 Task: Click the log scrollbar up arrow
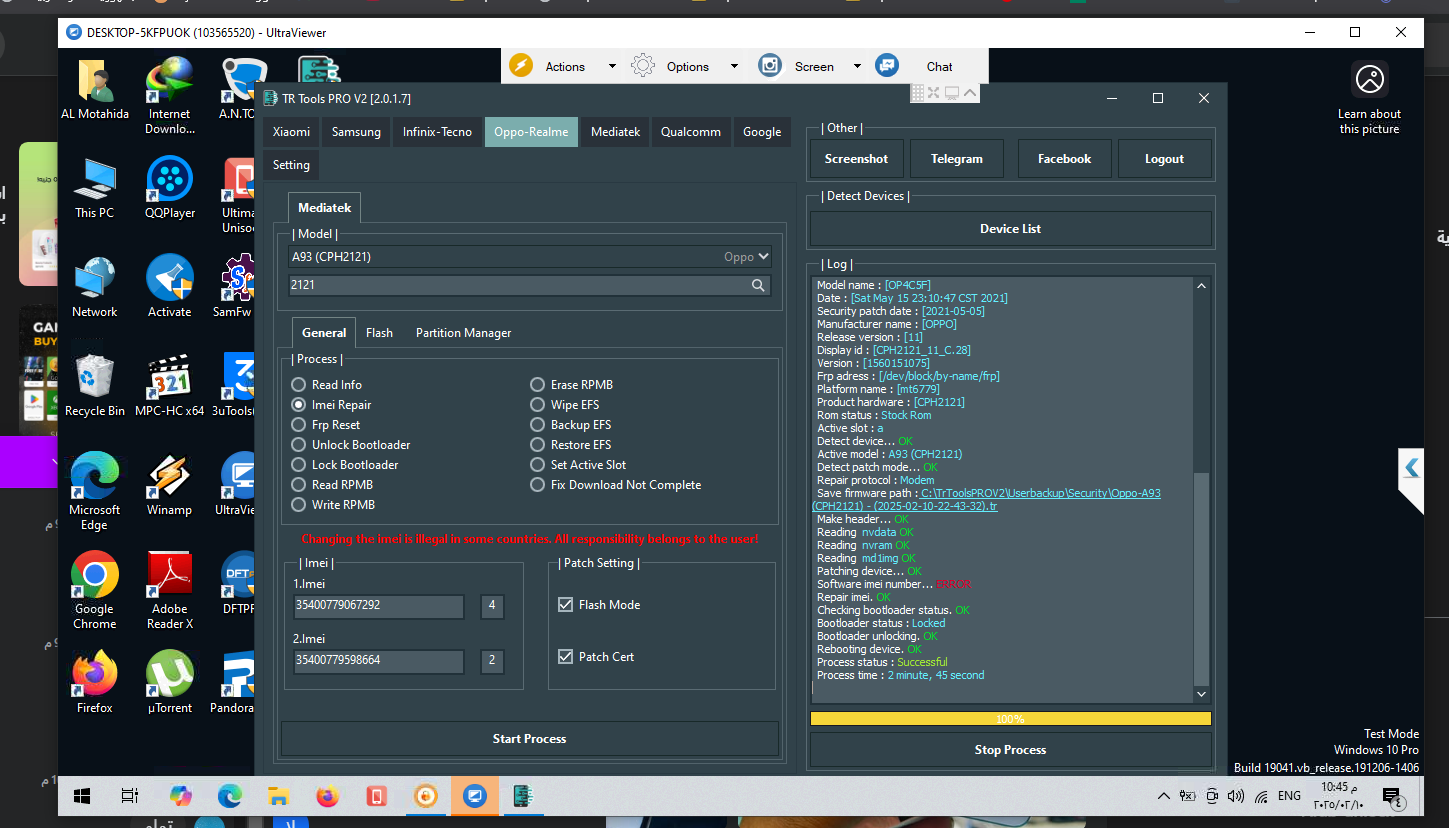coord(1201,286)
